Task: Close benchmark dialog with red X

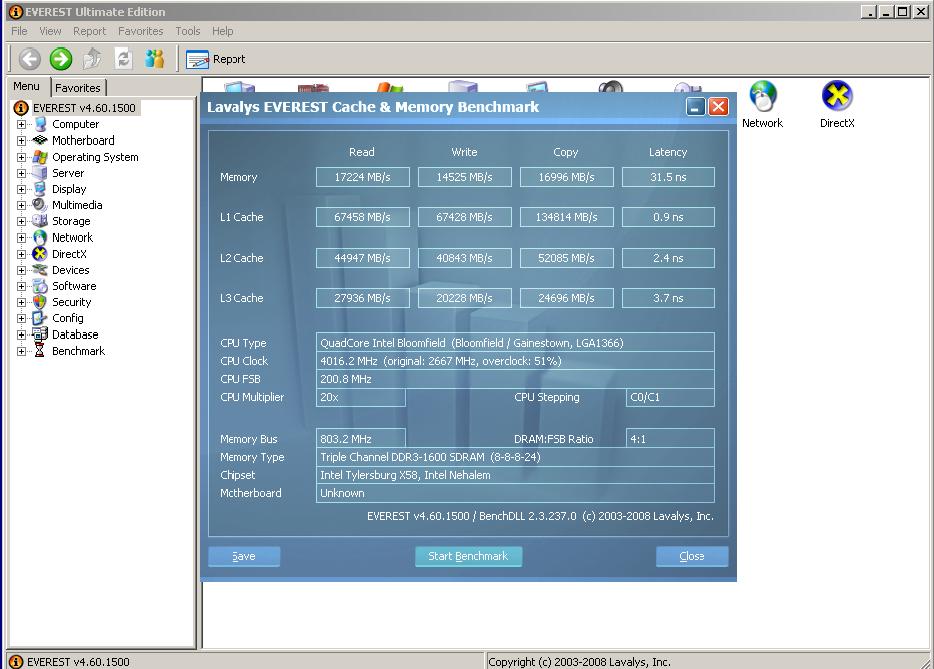Action: [x=718, y=107]
